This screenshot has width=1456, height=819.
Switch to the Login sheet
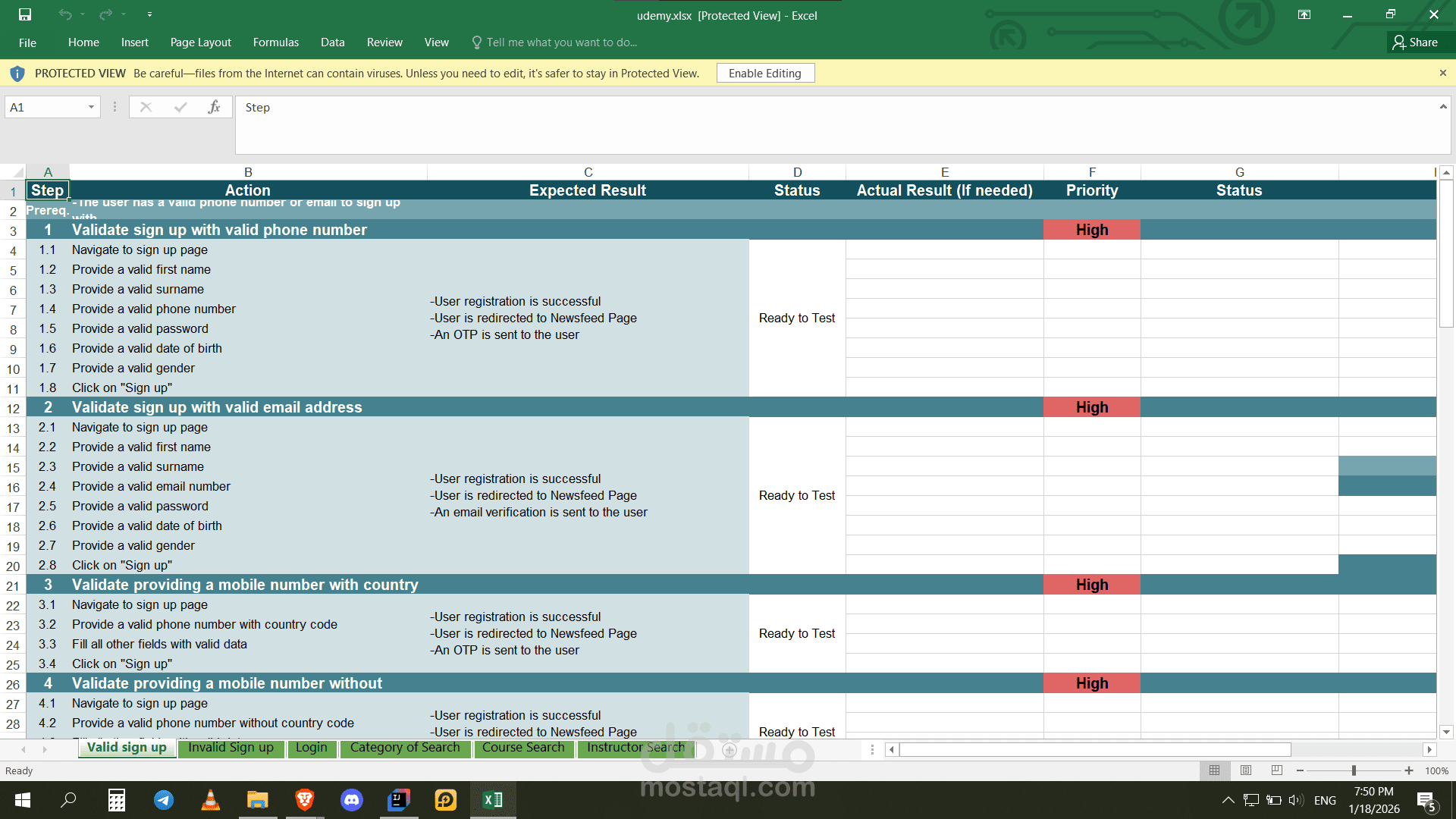(x=312, y=748)
